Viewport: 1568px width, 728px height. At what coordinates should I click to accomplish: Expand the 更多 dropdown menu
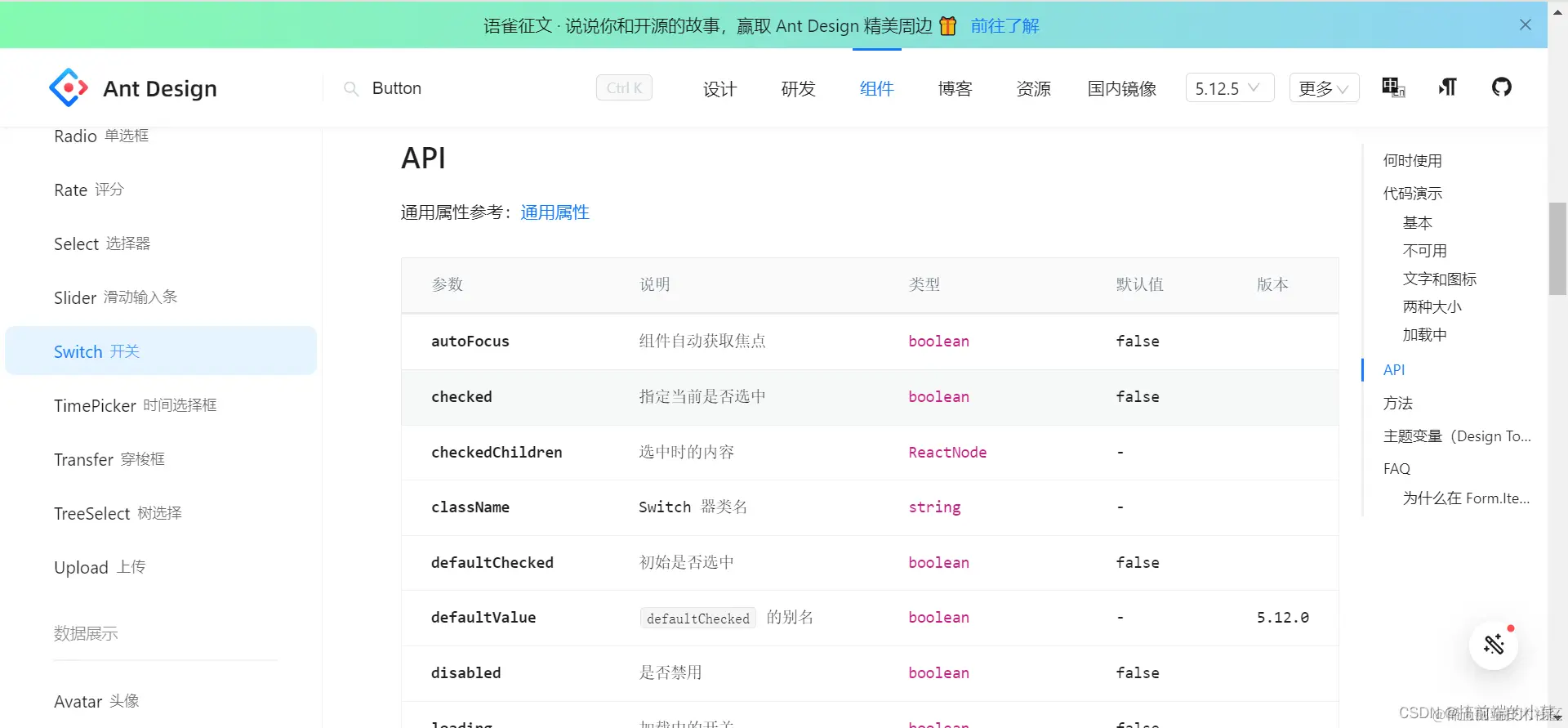click(x=1324, y=88)
